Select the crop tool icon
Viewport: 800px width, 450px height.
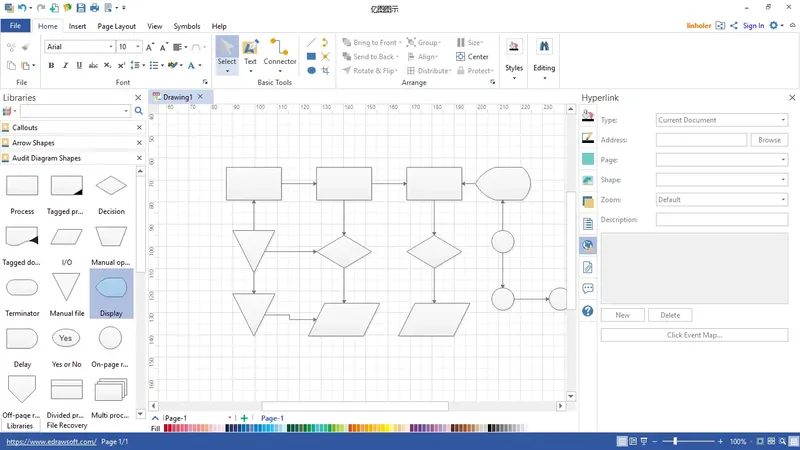click(326, 70)
